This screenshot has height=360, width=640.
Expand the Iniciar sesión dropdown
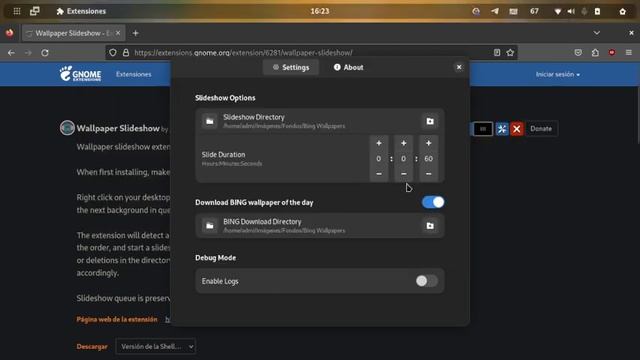coord(558,74)
